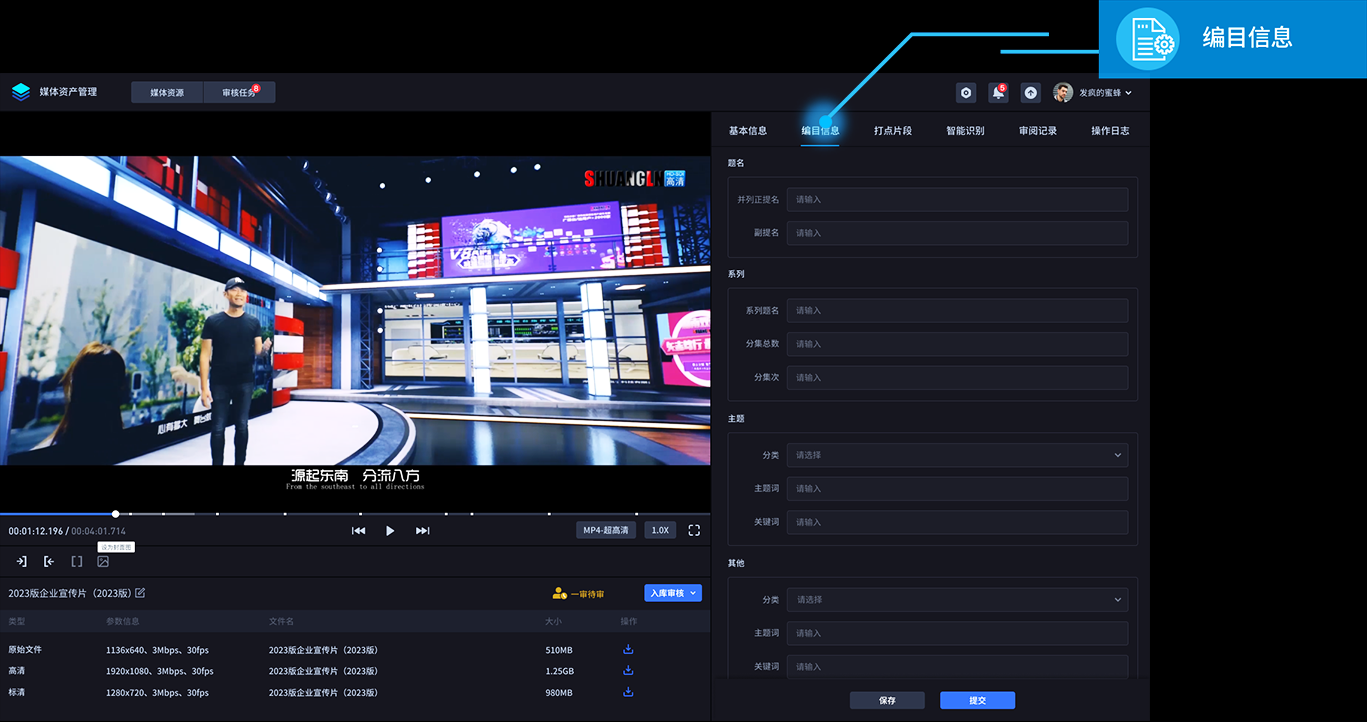
Task: Download the 1.25GB 高清 file
Action: [x=628, y=671]
